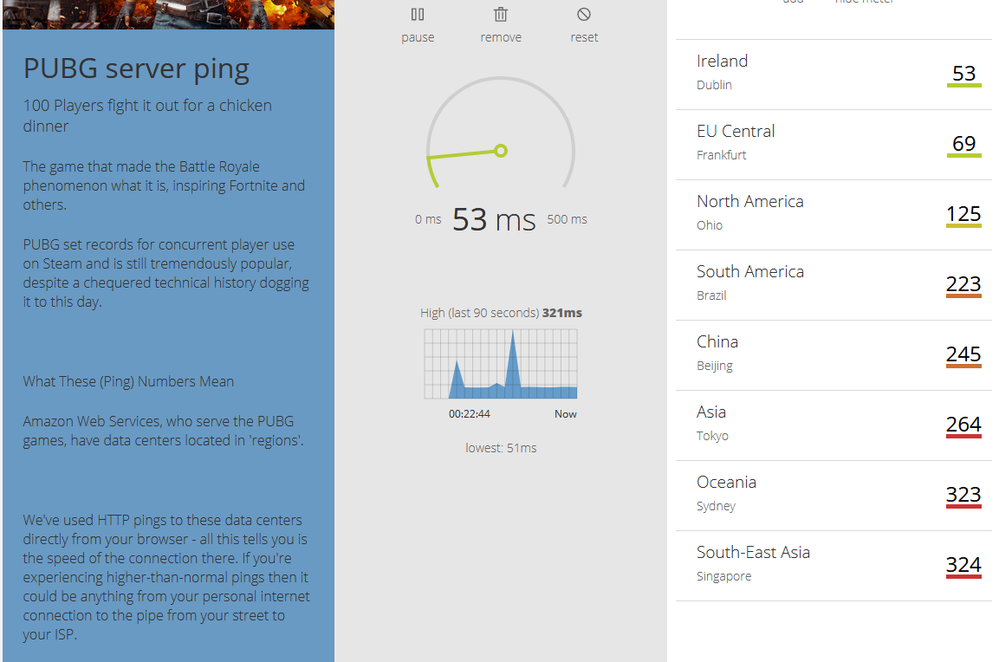Click the 125 ping value for Ohio
Image resolution: width=999 pixels, height=662 pixels.
964,214
